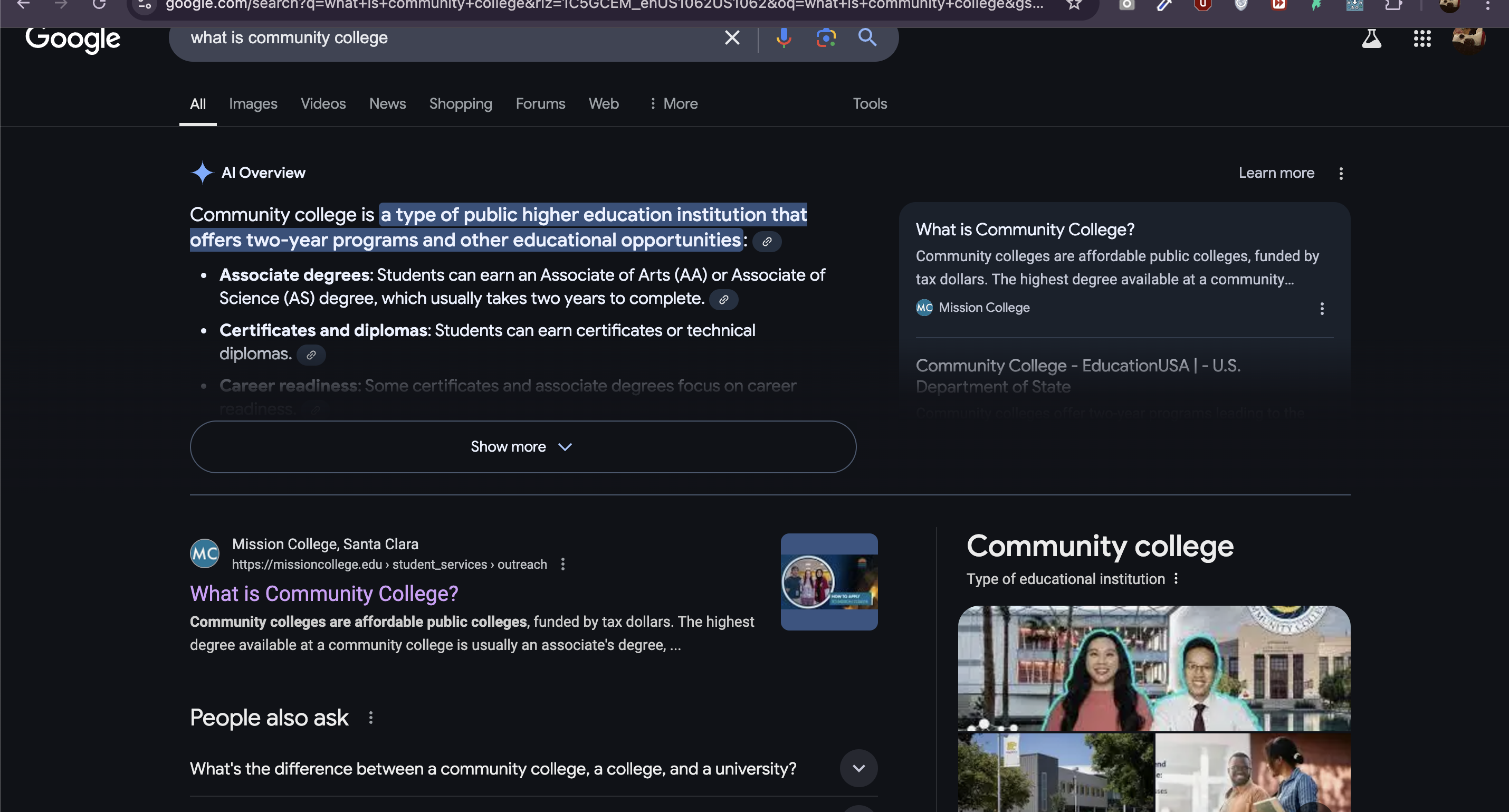
Task: Click Learn more about AI Overview
Action: coord(1276,173)
